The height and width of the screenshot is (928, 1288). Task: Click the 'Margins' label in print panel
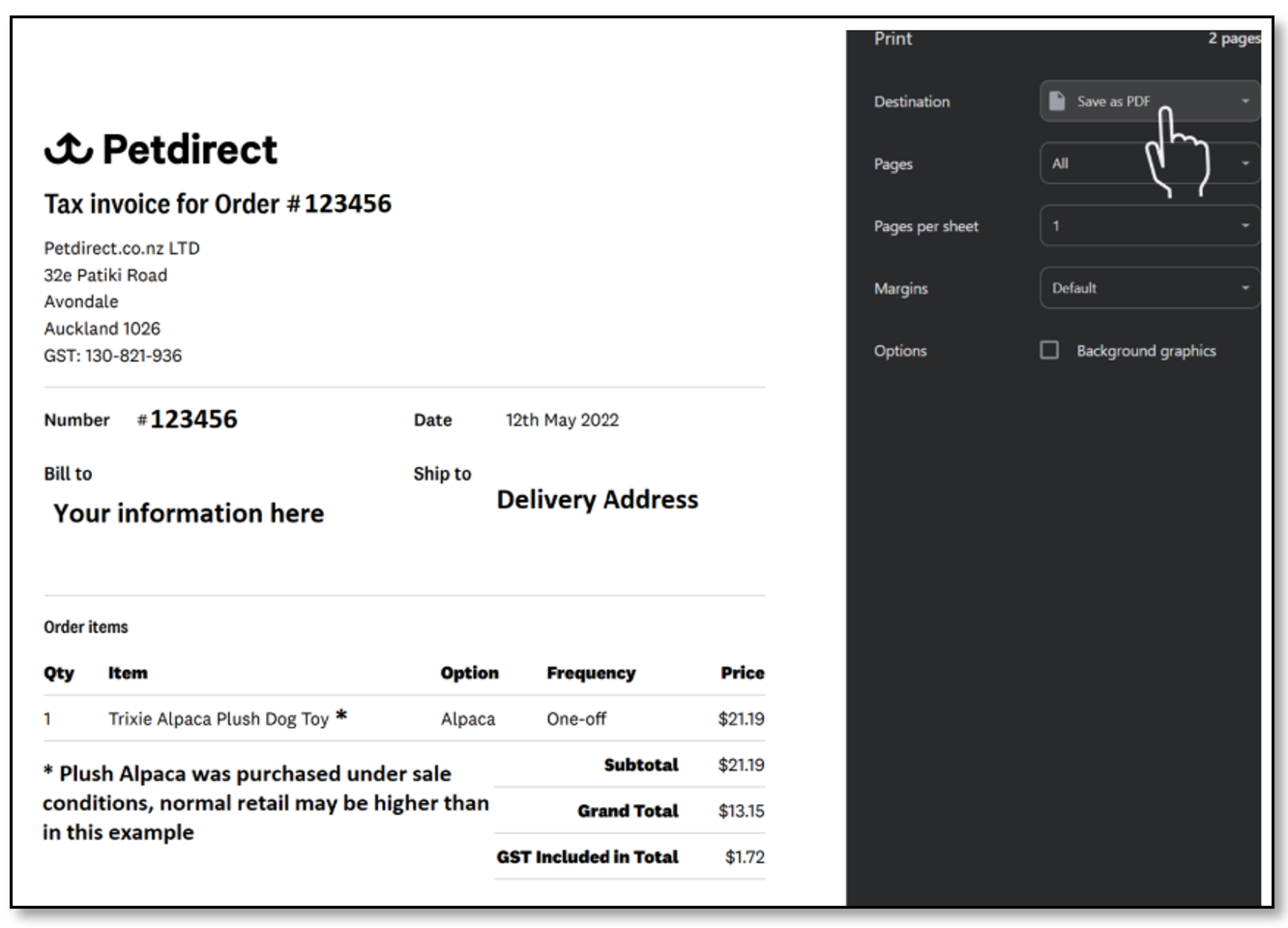[901, 288]
